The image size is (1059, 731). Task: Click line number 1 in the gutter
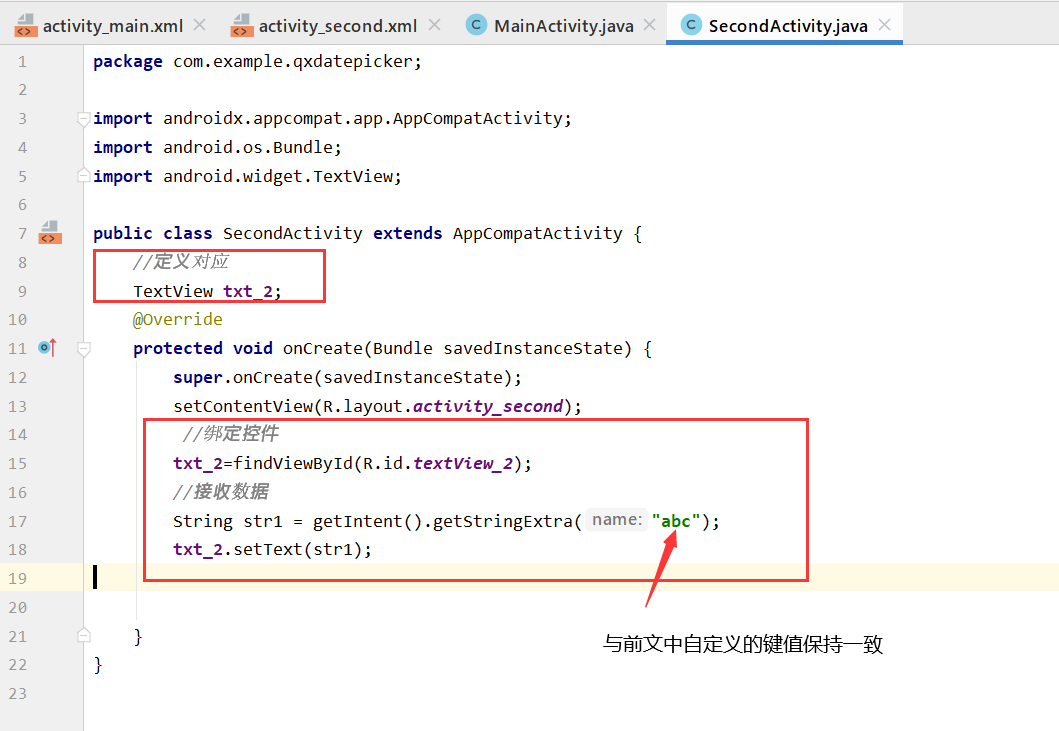[22, 61]
